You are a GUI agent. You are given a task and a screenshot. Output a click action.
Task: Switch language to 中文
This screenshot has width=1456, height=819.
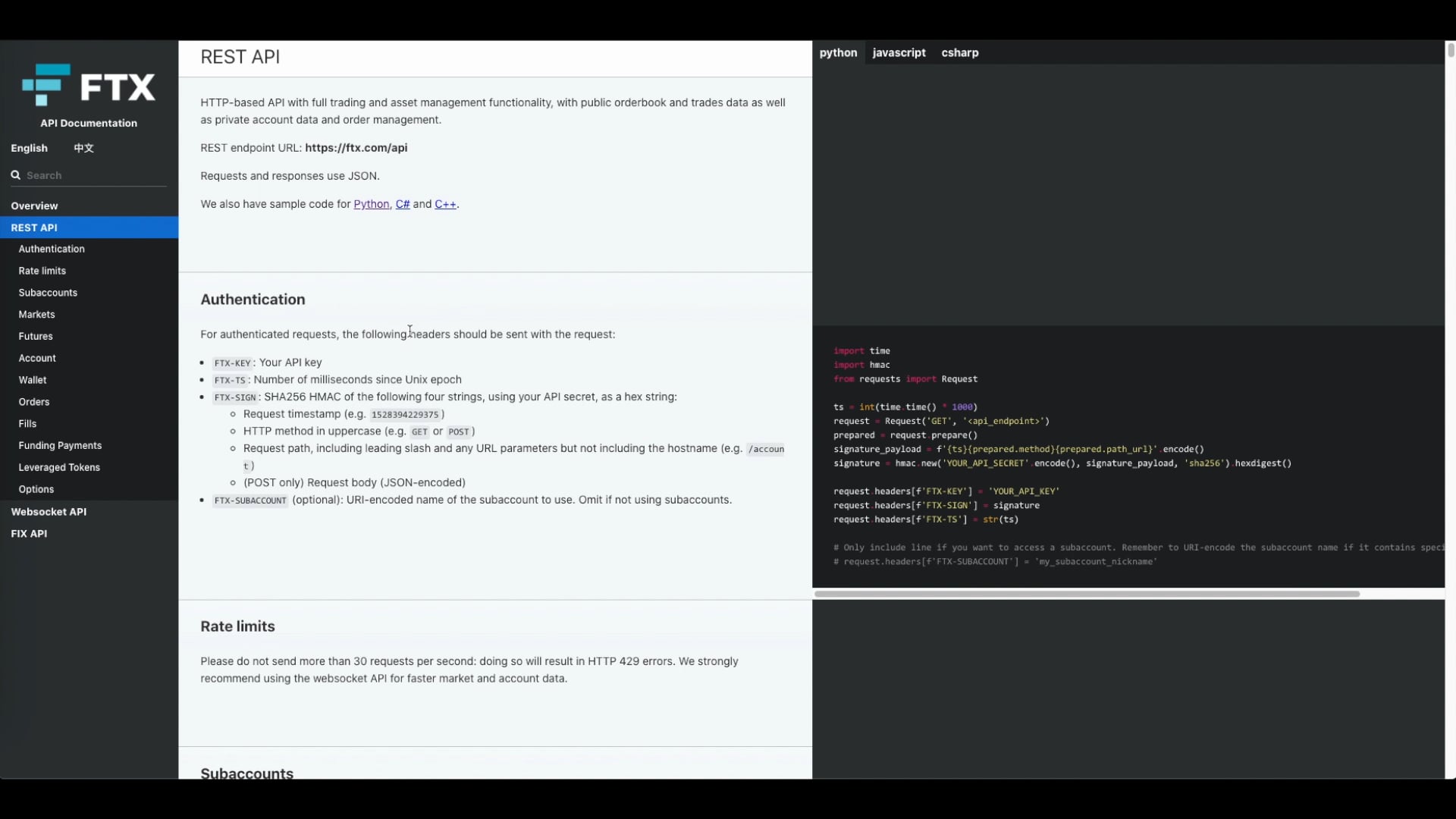pos(83,148)
